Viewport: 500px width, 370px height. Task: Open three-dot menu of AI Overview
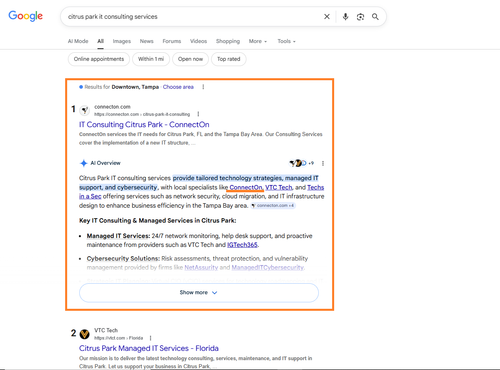point(323,163)
